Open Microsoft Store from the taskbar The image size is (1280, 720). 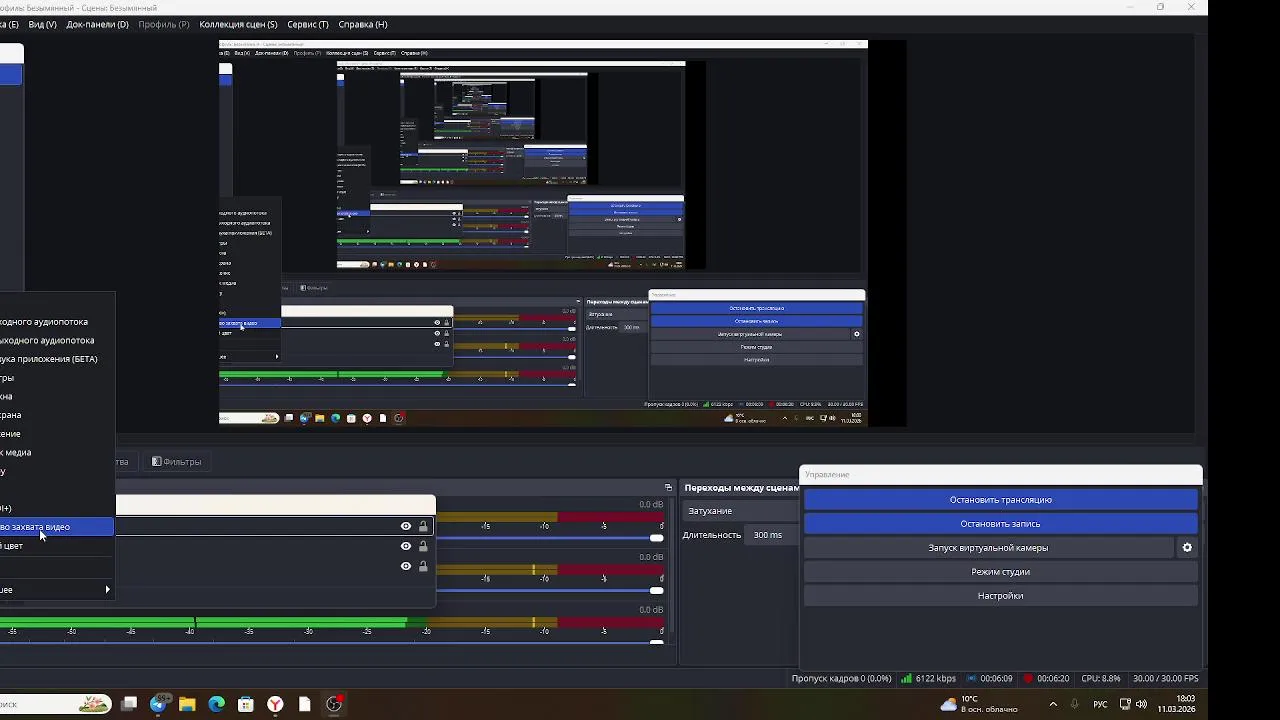246,704
